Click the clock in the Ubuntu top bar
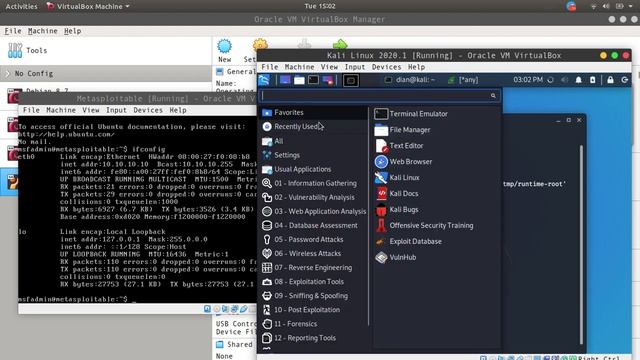This screenshot has width=640, height=360. point(320,6)
